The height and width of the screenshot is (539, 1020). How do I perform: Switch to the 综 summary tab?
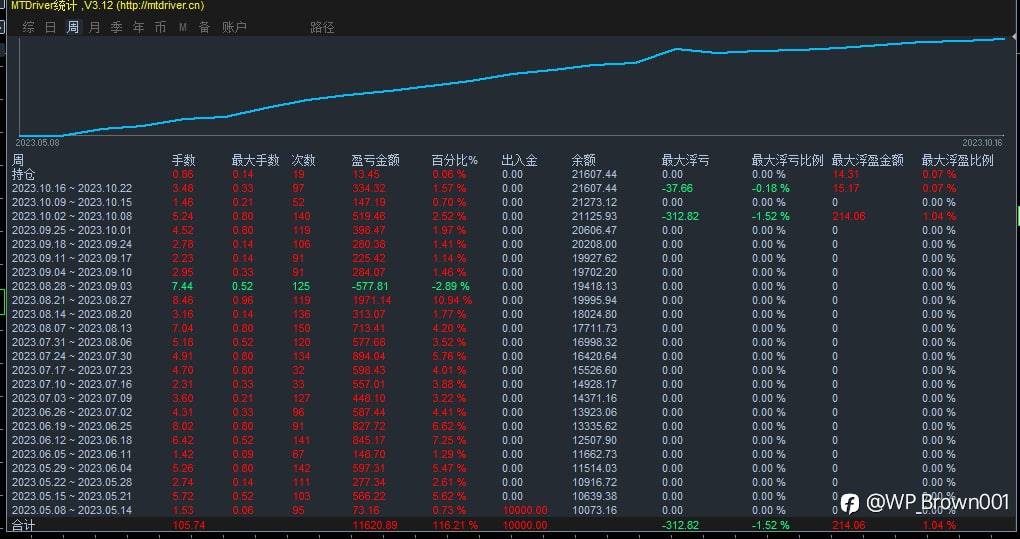[29, 27]
